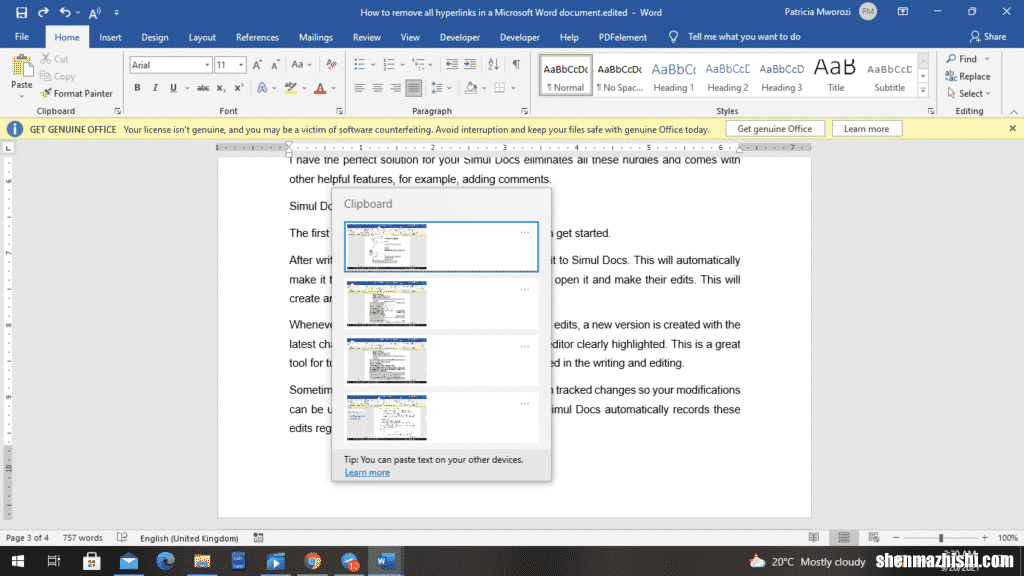The width and height of the screenshot is (1024, 576).
Task: Switch to Web Layout view
Action: pos(874,537)
